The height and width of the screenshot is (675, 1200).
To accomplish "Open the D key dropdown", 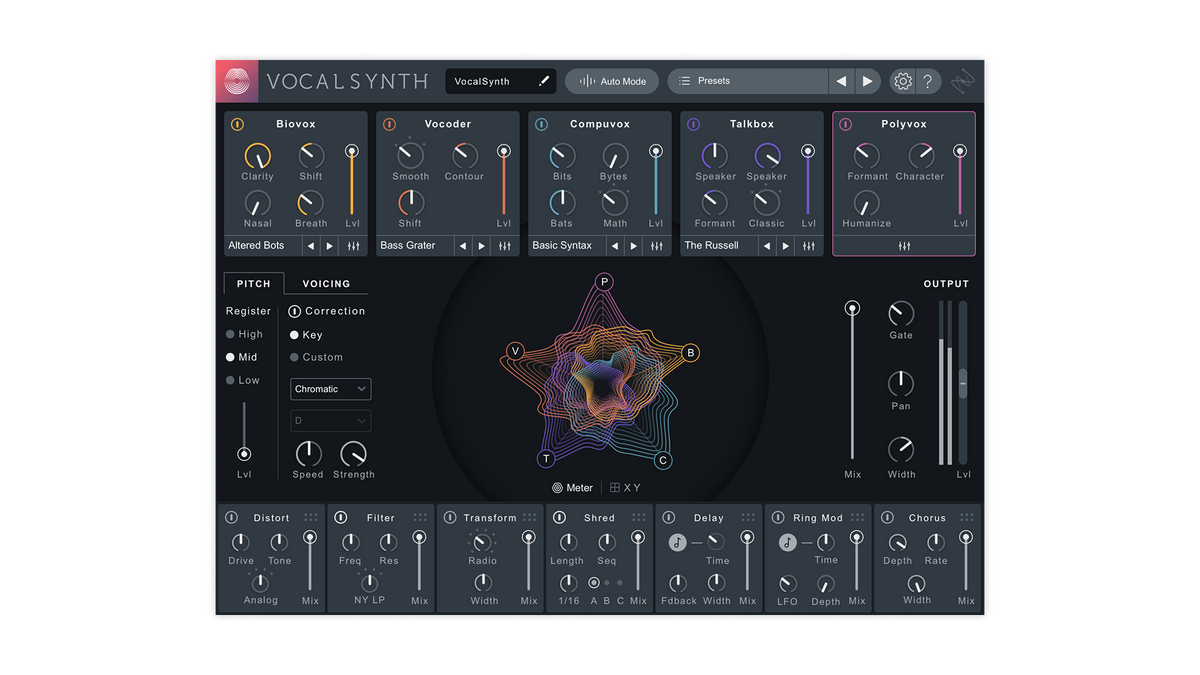I will click(x=331, y=421).
